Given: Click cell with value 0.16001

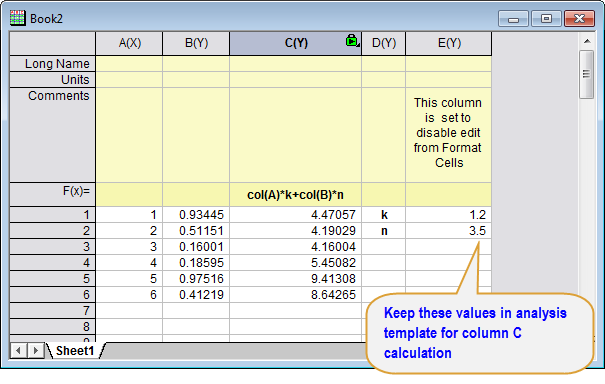Looking at the screenshot, I should click(196, 247).
